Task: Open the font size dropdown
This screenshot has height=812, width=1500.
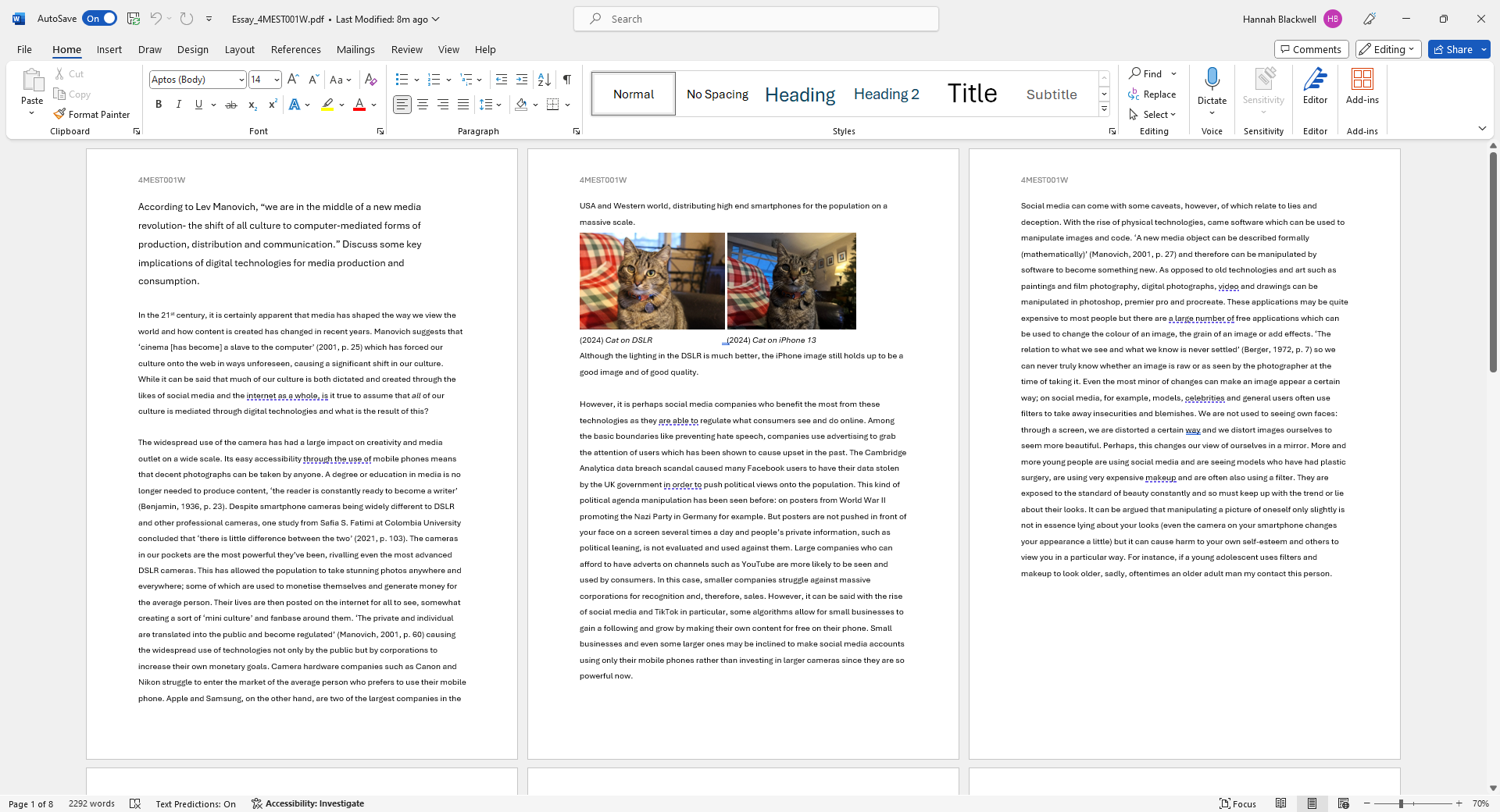Action: tap(277, 80)
